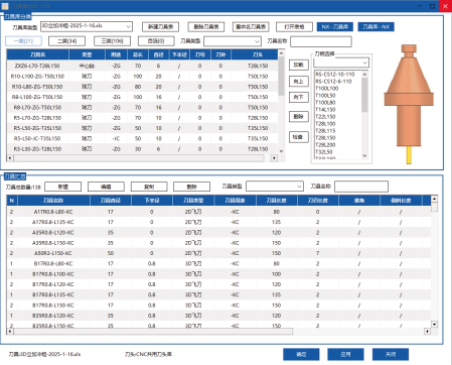Viewport: 452px width, 365px height.
Task: Click the 编辑 button in lower panel
Action: (x=106, y=187)
